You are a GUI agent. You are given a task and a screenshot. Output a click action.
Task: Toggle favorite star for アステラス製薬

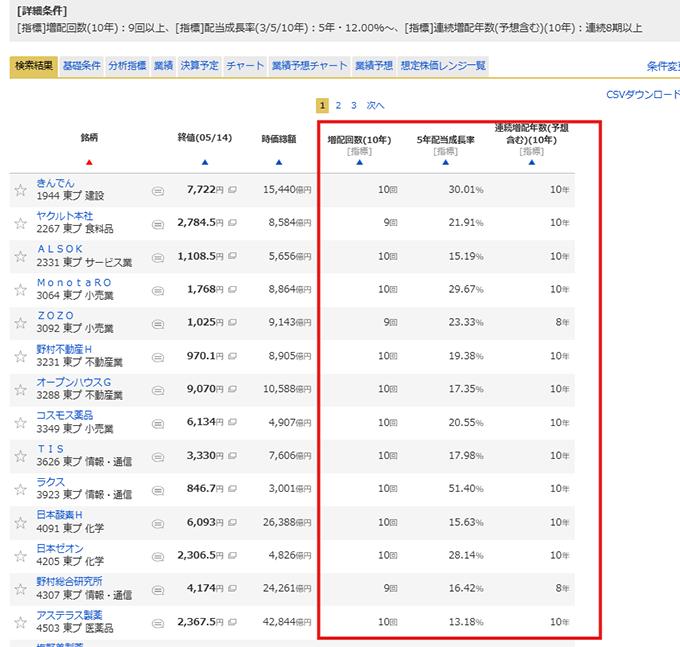(x=20, y=623)
